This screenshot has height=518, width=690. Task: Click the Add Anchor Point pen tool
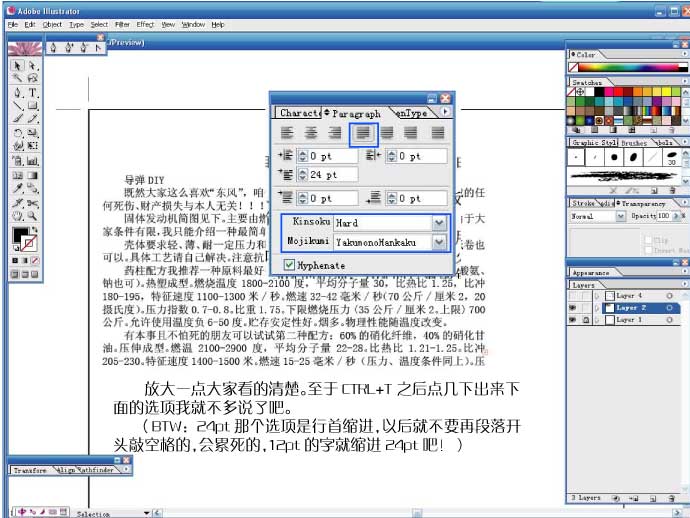[69, 48]
